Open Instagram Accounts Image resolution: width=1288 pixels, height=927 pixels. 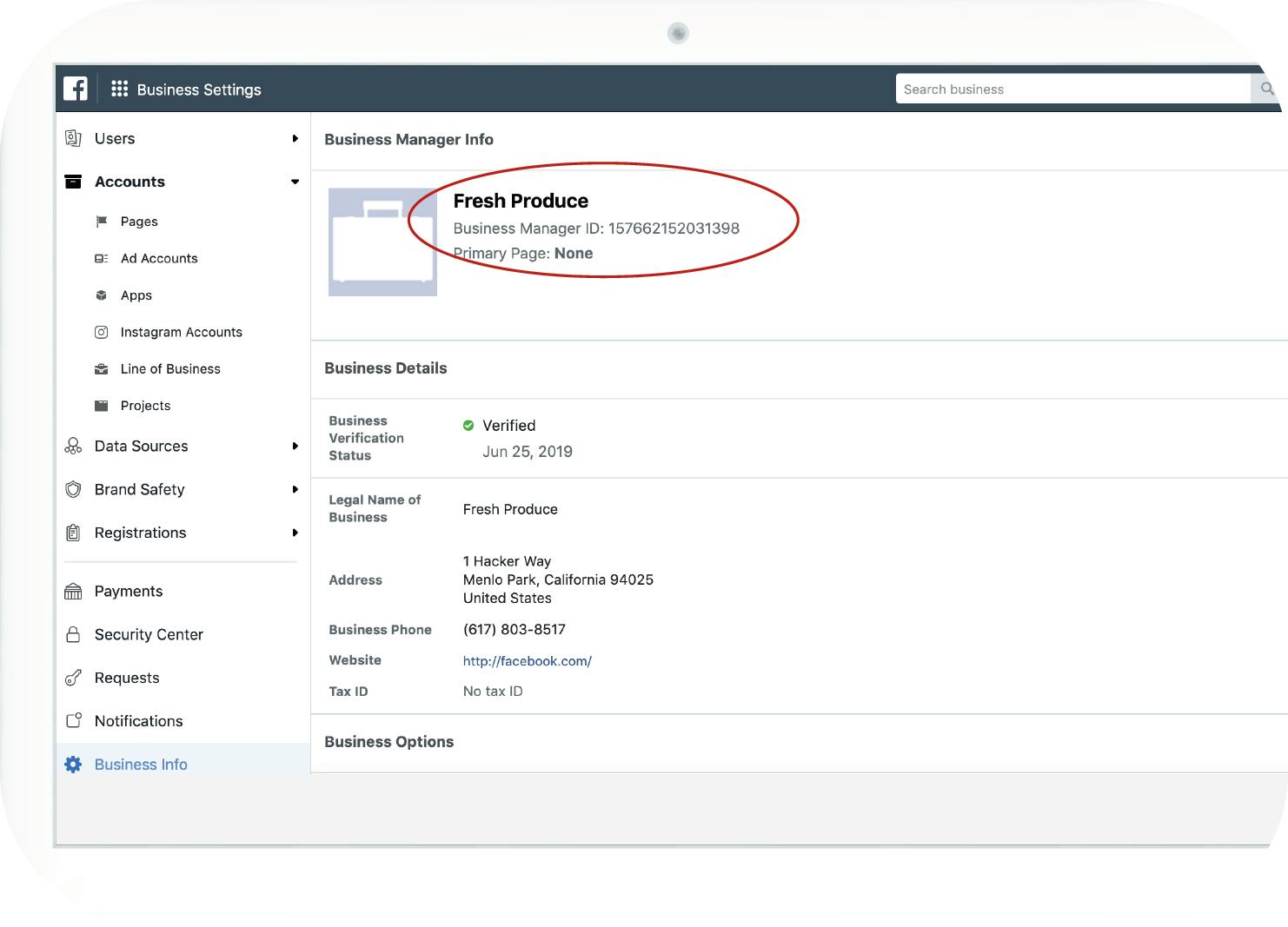183,332
